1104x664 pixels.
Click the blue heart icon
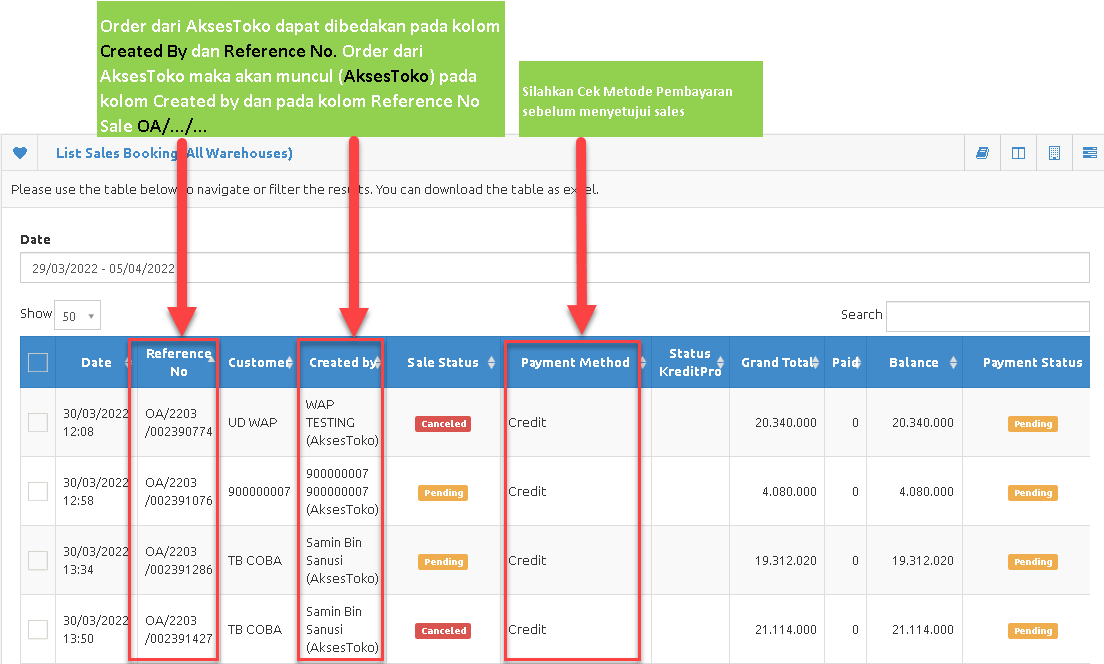(20, 153)
